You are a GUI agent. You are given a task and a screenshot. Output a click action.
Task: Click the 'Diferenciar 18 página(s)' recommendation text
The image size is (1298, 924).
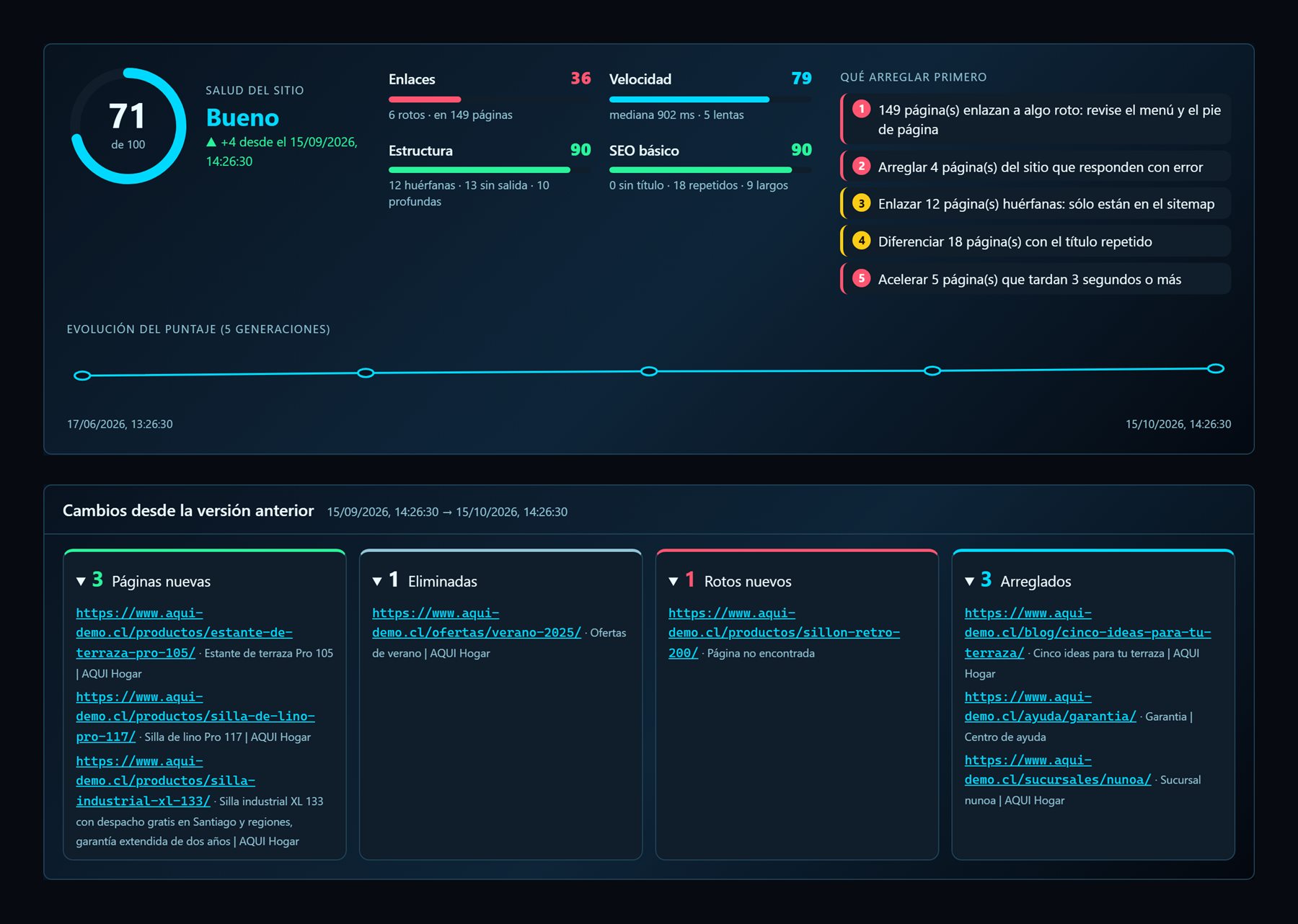1015,242
